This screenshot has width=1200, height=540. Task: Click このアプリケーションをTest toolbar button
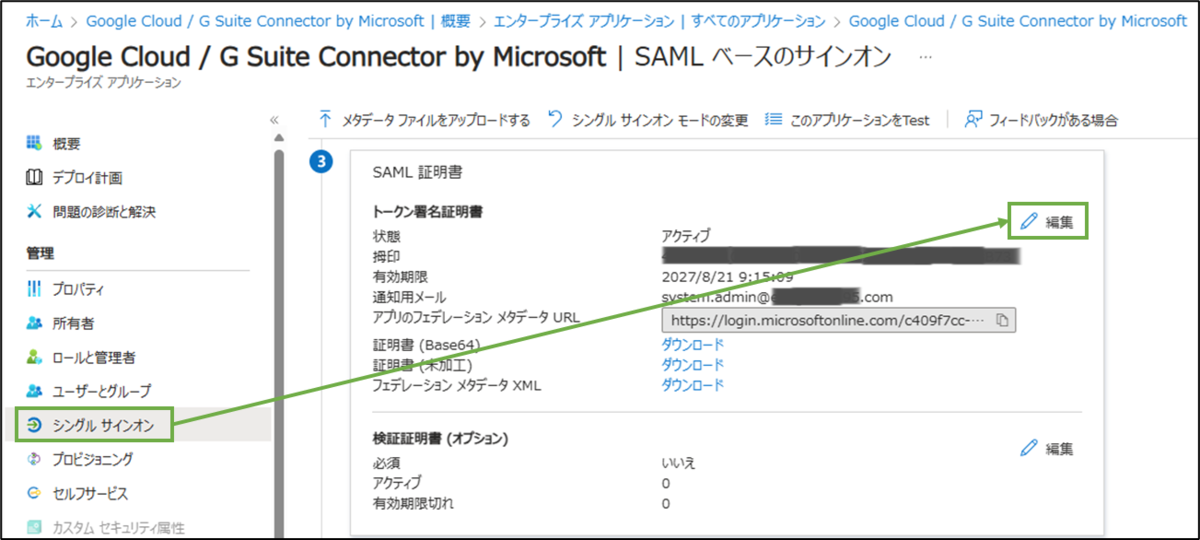(847, 120)
